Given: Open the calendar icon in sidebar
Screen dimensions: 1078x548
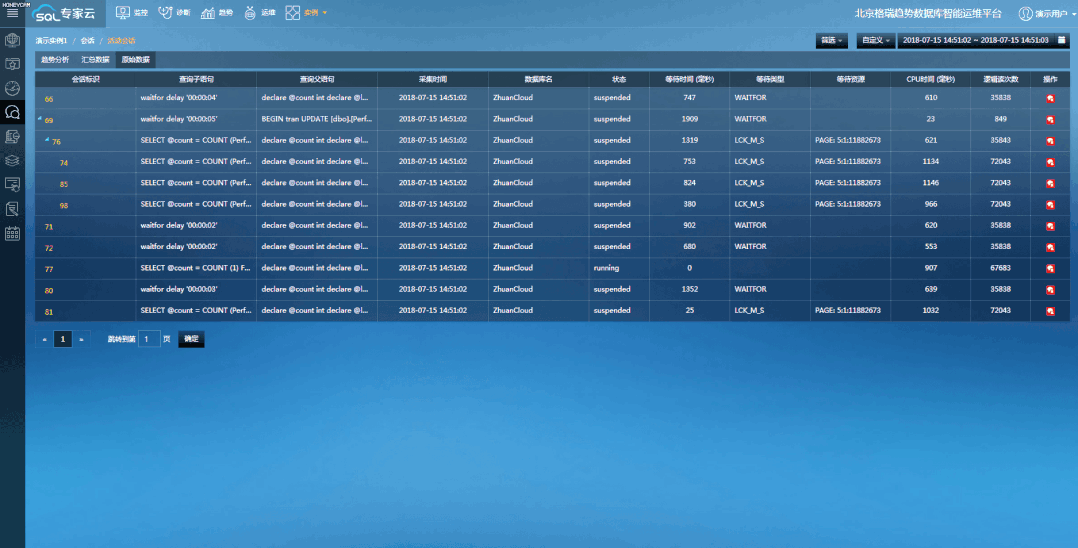Looking at the screenshot, I should coord(12,233).
